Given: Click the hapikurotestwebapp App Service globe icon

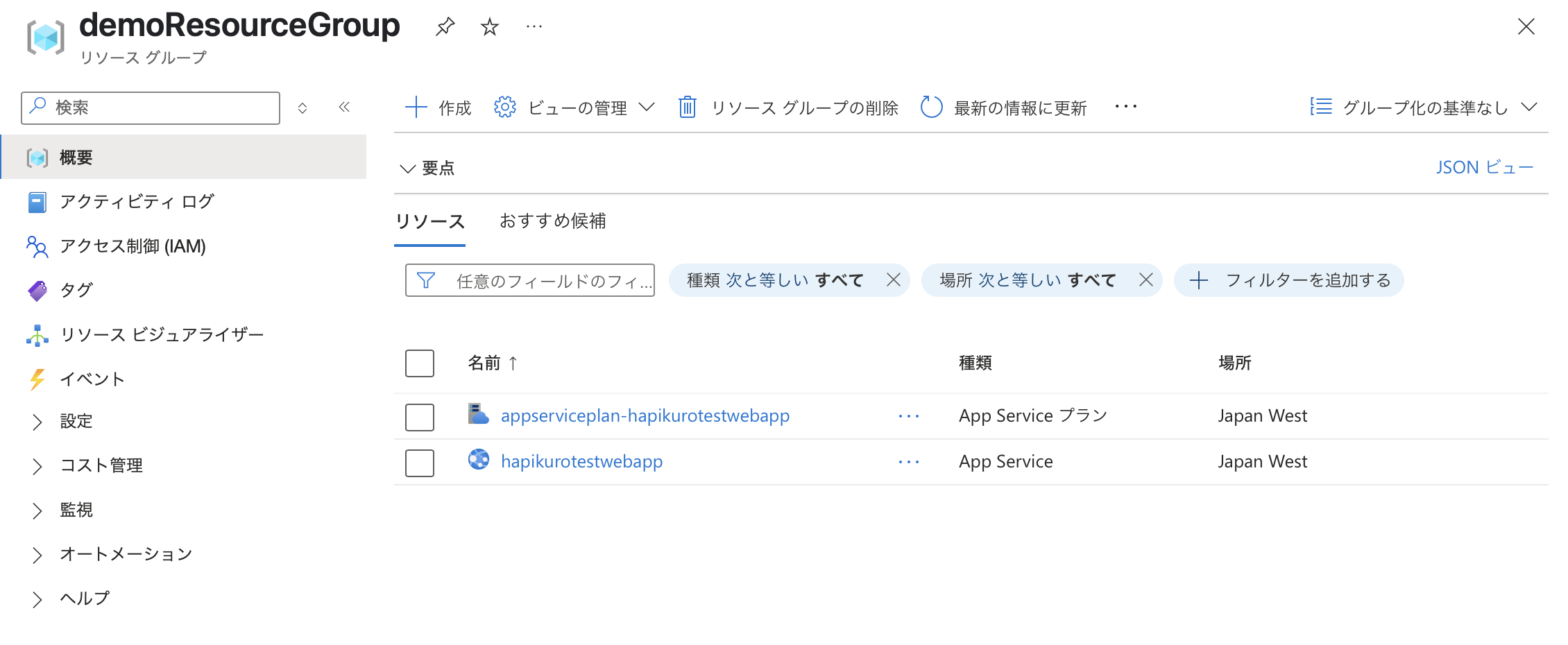Looking at the screenshot, I should 479,460.
